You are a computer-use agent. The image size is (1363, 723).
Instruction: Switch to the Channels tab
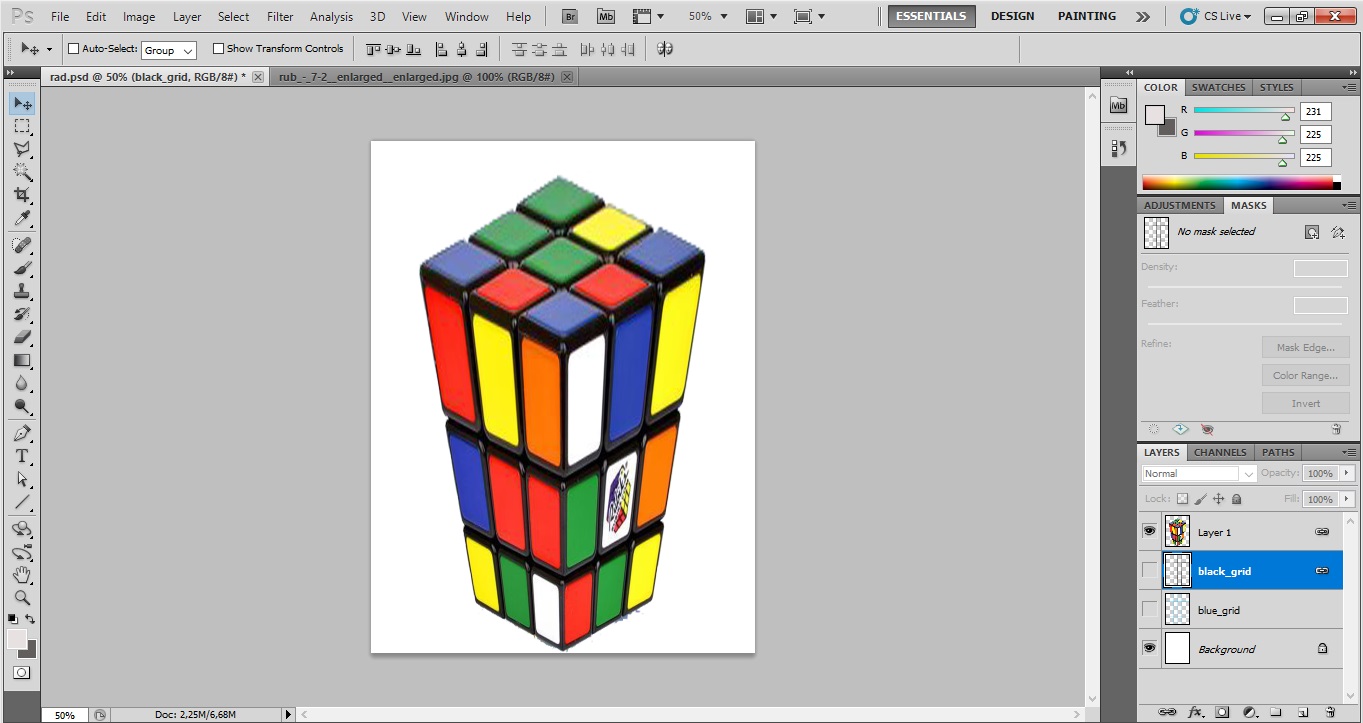tap(1220, 452)
